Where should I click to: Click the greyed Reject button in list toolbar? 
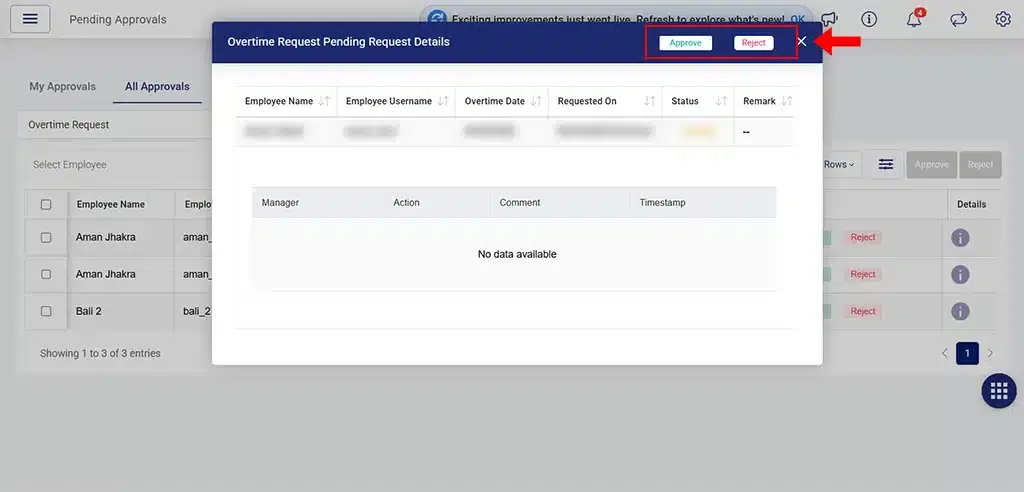[980, 165]
